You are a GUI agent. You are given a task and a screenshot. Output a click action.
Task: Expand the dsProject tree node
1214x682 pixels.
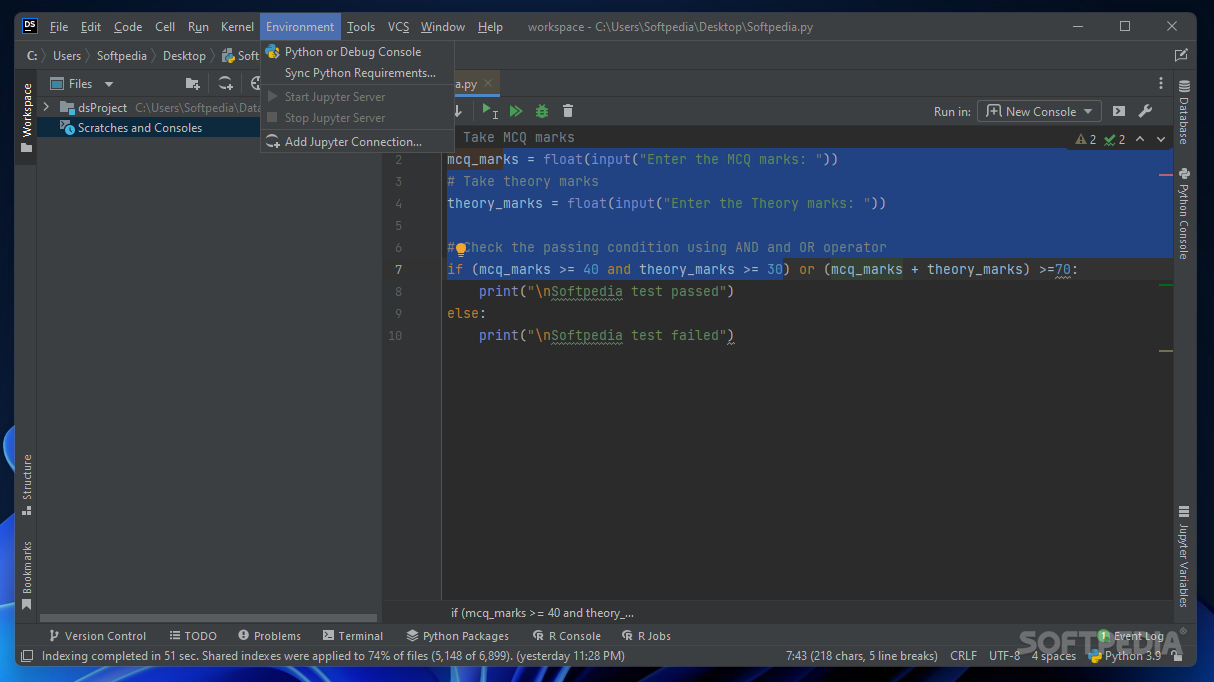point(46,107)
